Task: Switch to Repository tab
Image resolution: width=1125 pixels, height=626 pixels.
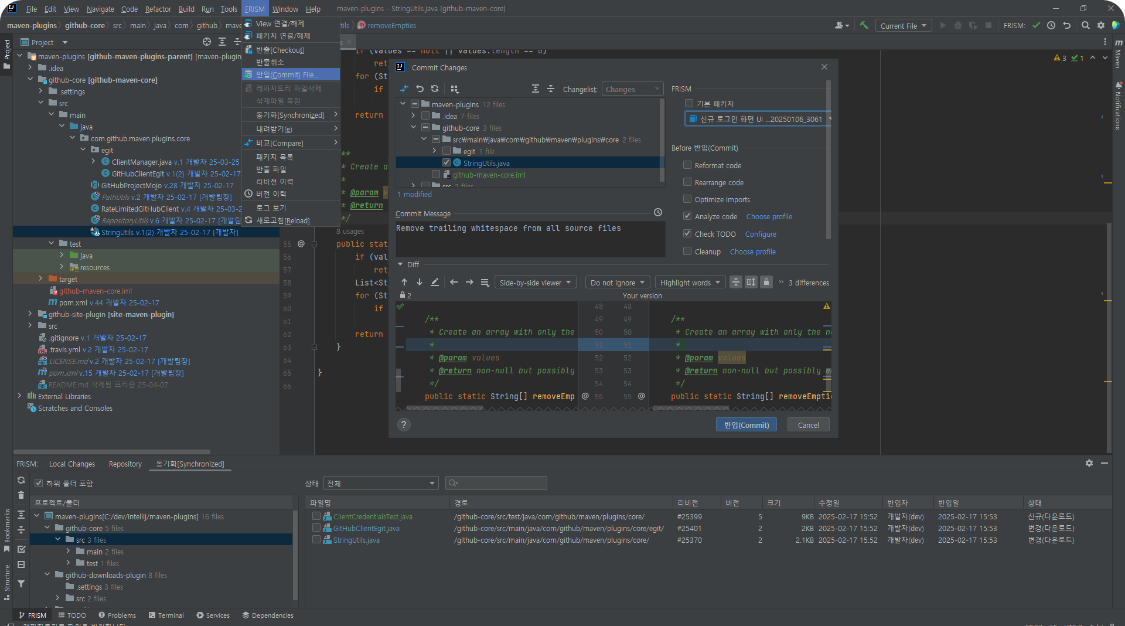Action: pyautogui.click(x=125, y=464)
